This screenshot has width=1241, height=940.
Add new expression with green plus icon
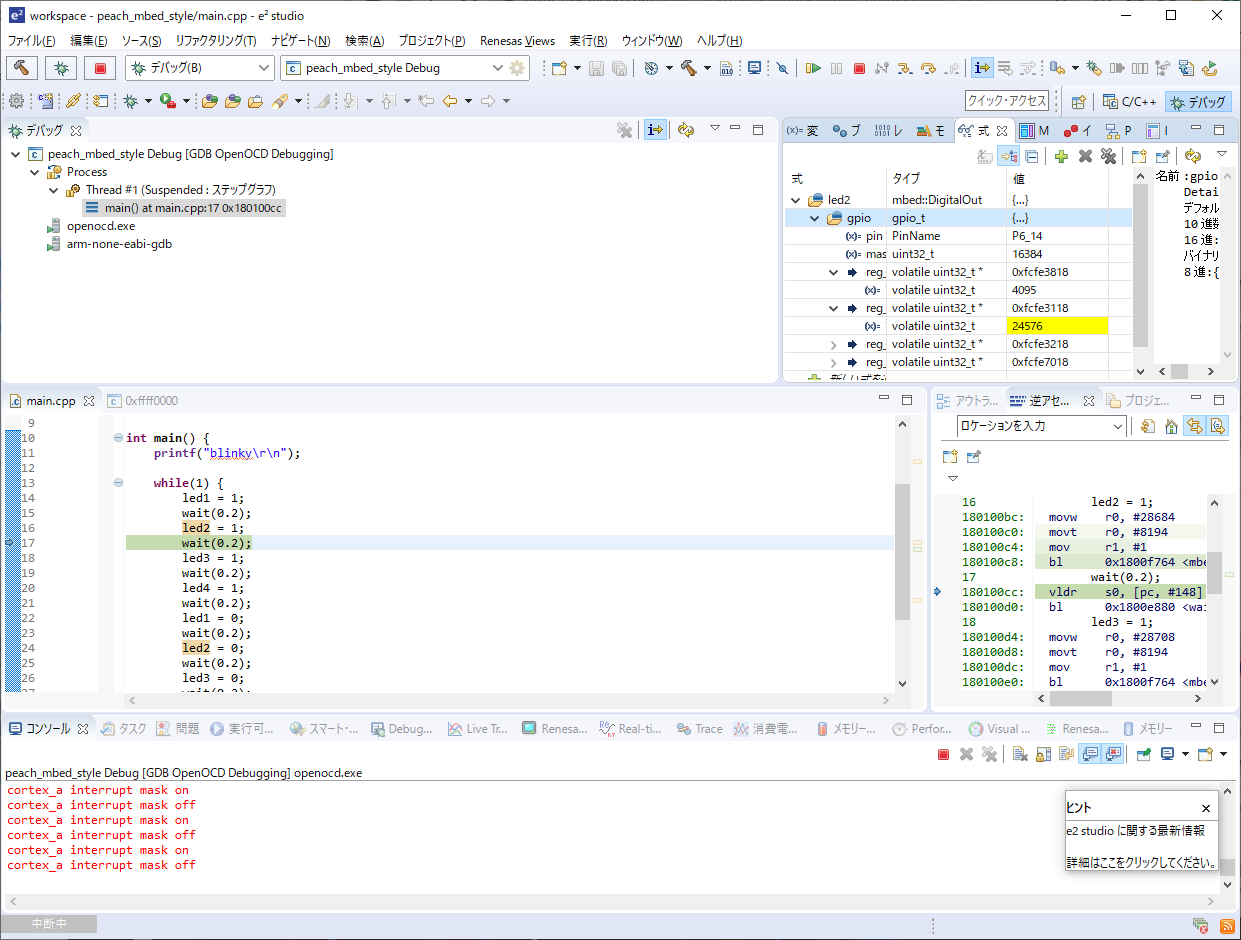tap(1061, 156)
